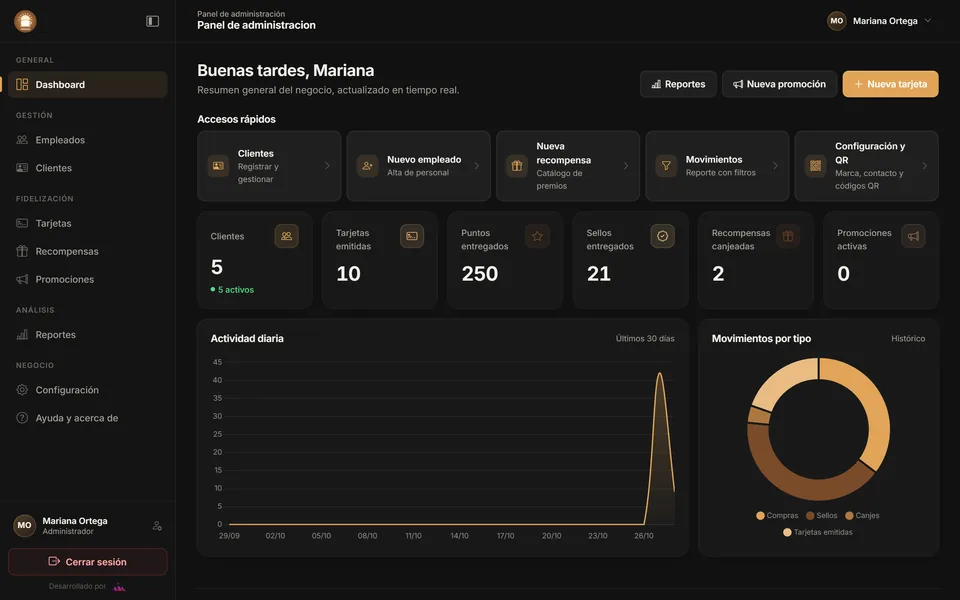
Task: Click the Canjes legend color dot
Action: (849, 516)
